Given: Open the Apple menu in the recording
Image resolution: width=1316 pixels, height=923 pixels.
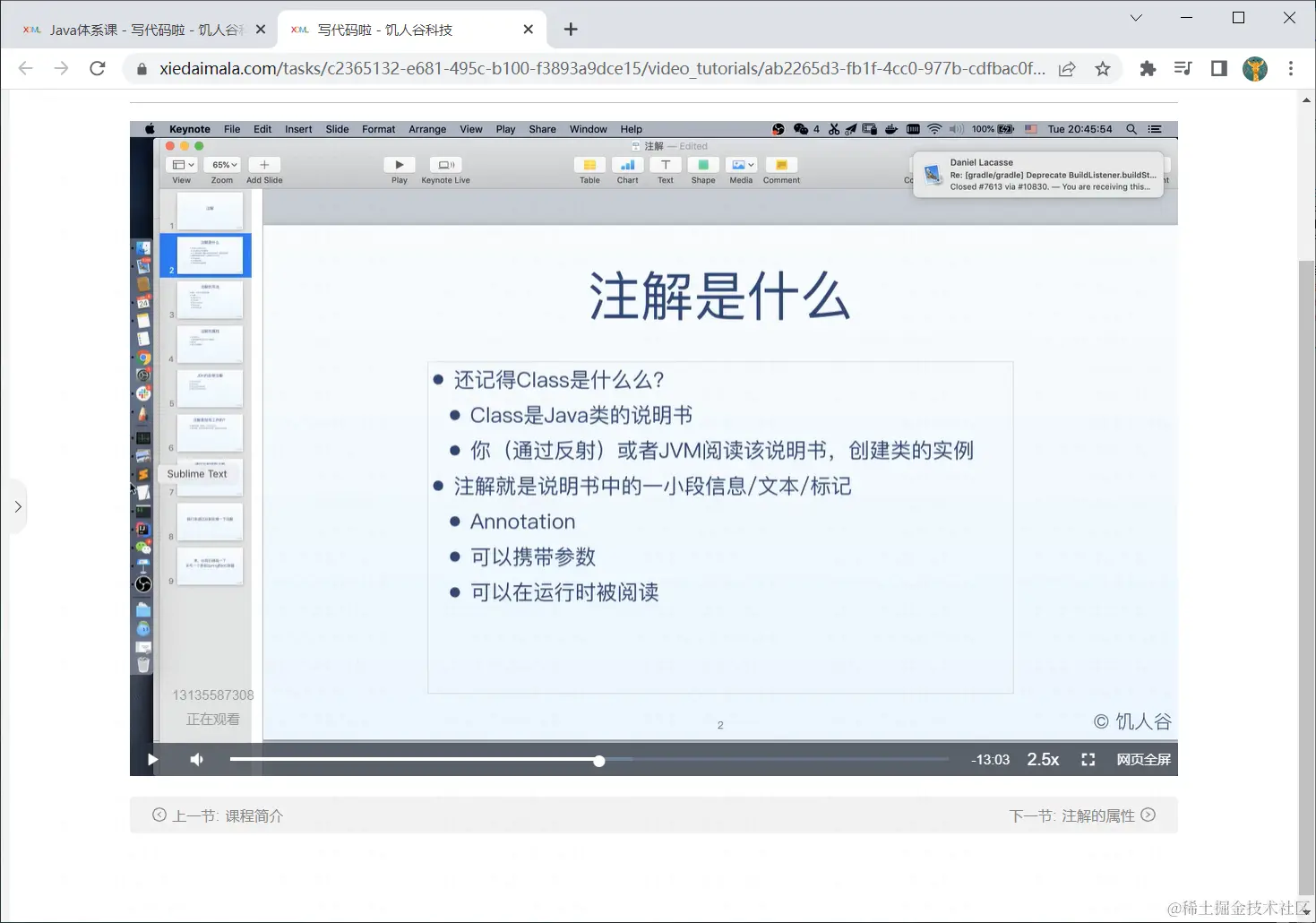Looking at the screenshot, I should point(150,129).
